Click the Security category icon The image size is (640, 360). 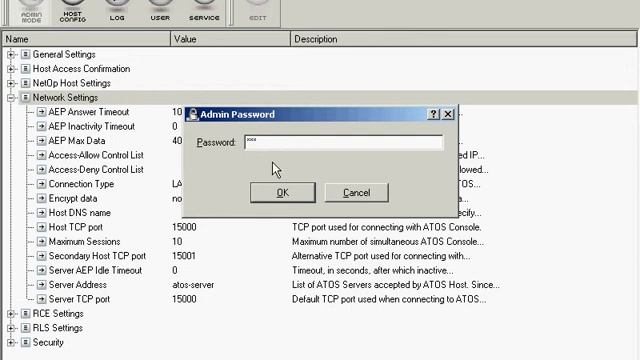point(25,342)
